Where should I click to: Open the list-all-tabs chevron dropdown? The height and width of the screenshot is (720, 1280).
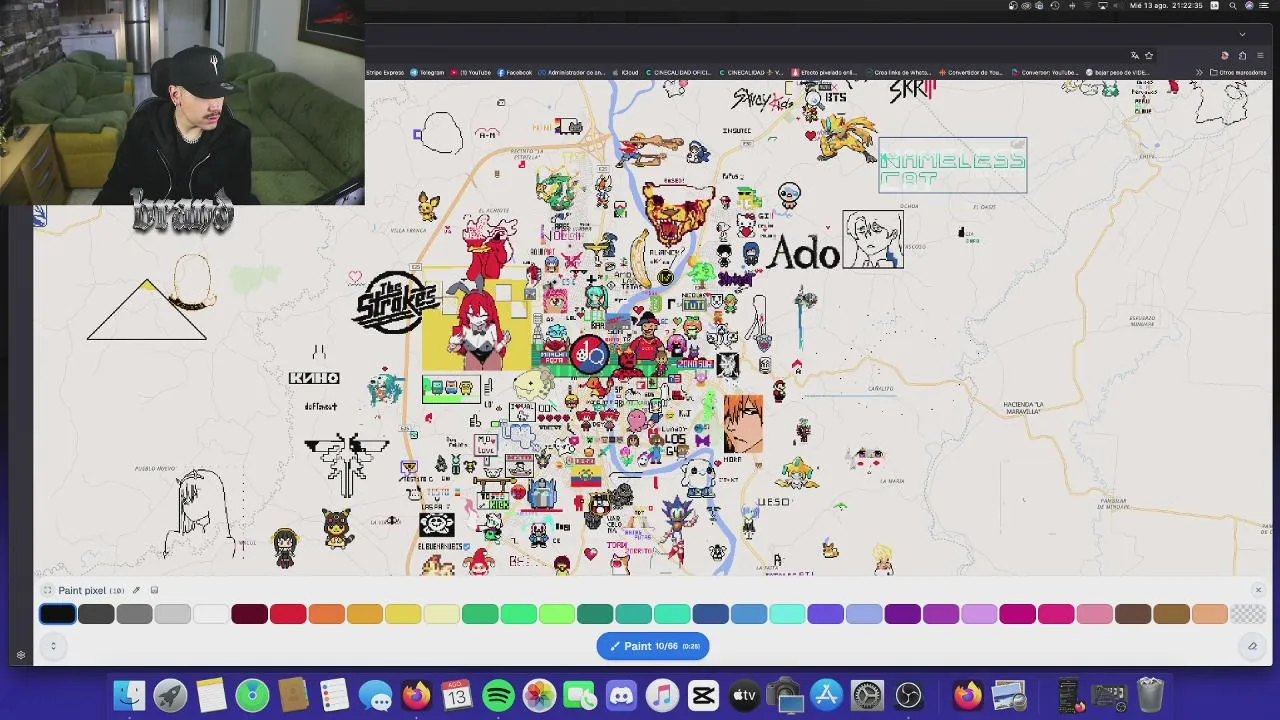[x=1242, y=34]
